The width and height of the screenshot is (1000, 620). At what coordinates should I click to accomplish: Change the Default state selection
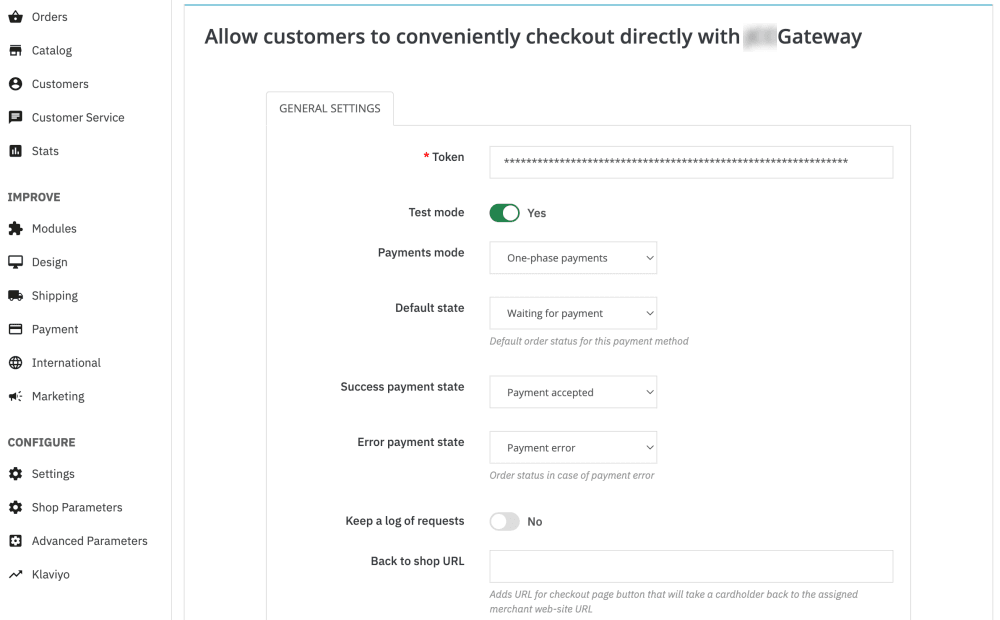(x=573, y=312)
